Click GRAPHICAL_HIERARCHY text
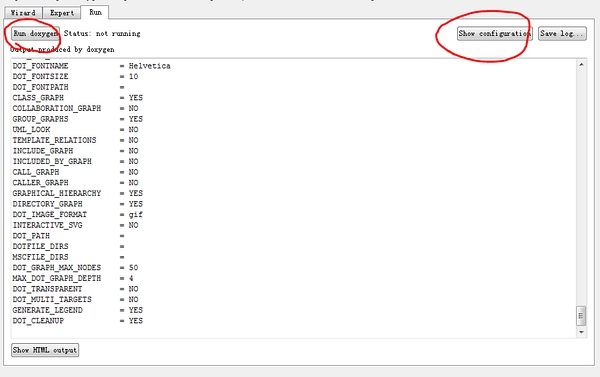Screen dimensions: 600x377 57,193
